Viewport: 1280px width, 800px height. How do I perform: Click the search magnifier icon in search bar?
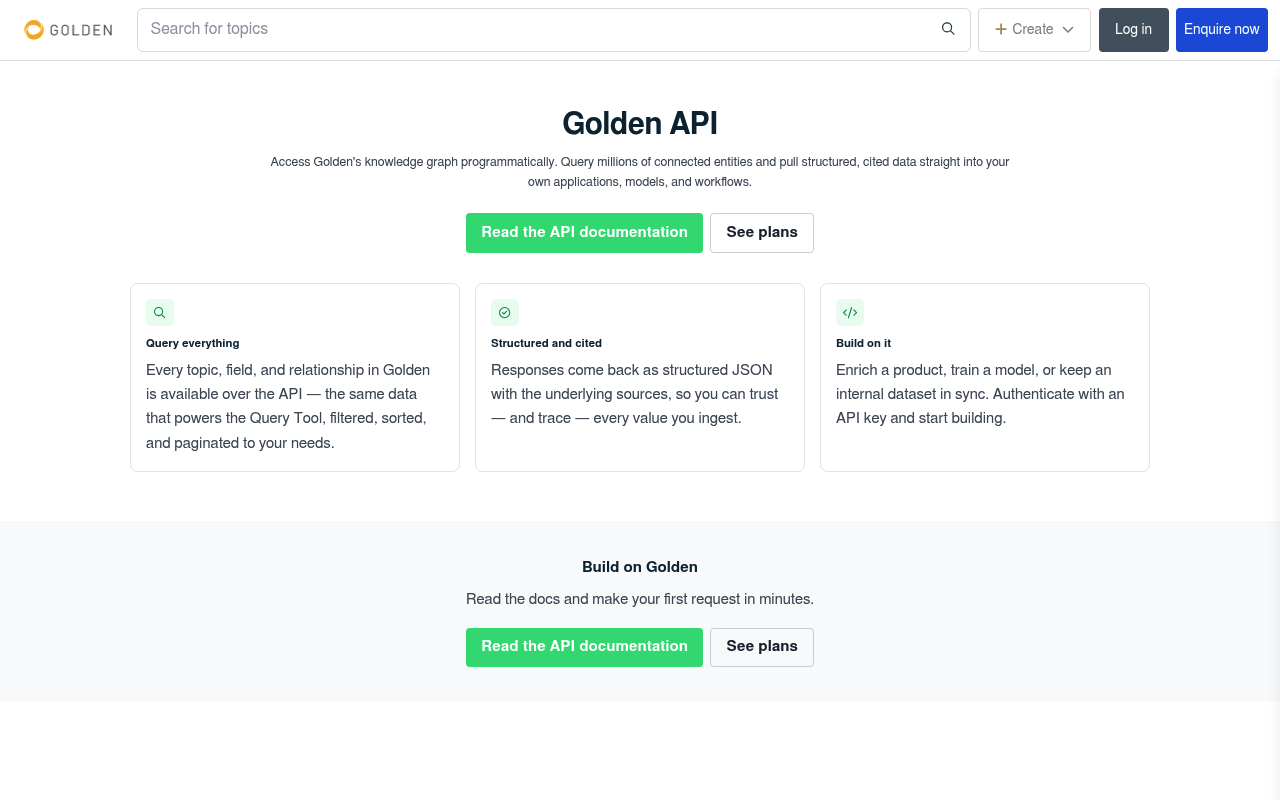pyautogui.click(x=948, y=29)
